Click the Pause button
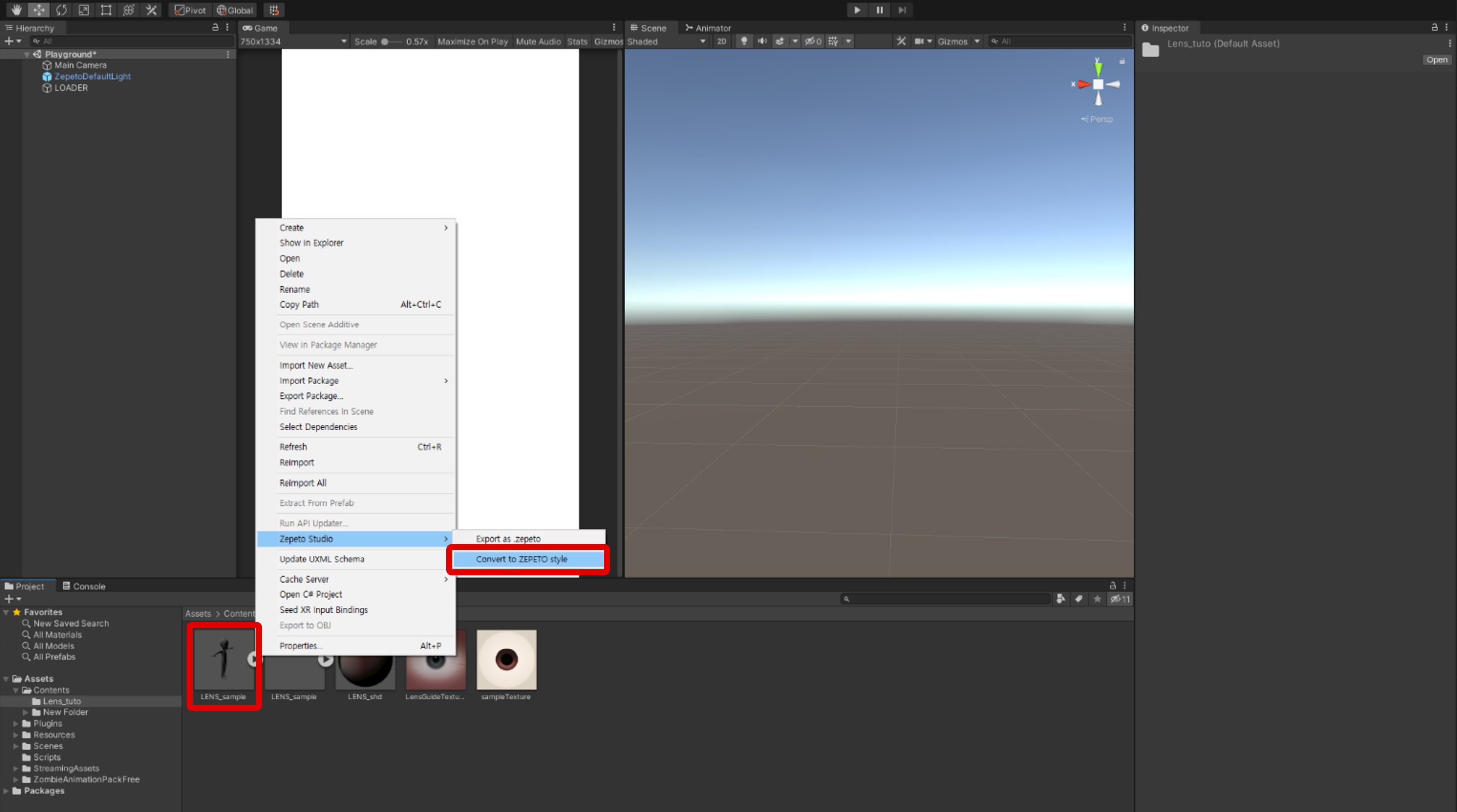 880,10
